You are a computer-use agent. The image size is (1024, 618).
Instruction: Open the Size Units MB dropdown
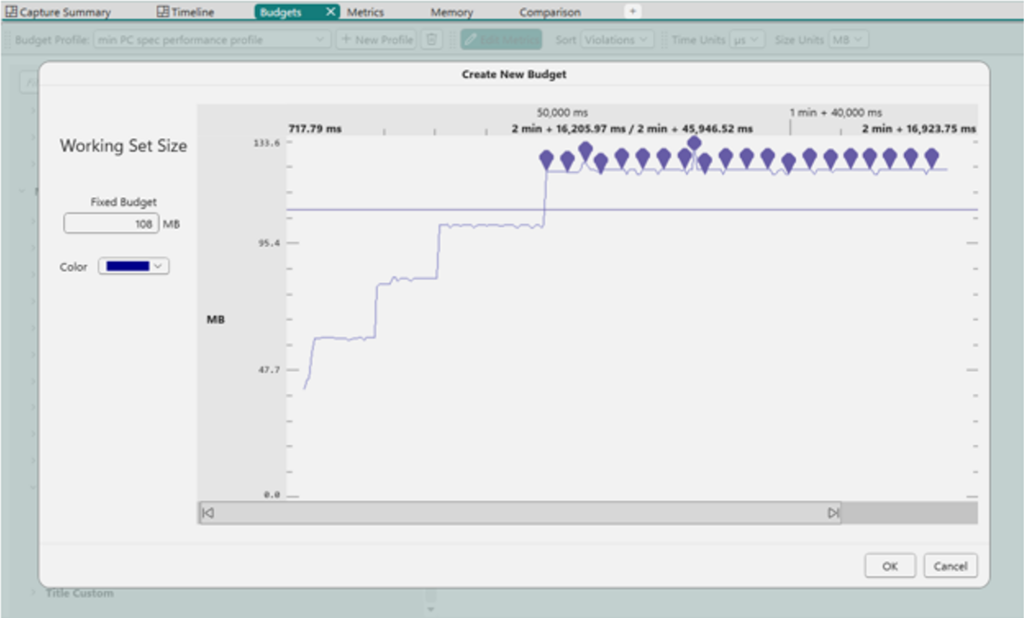tap(848, 39)
